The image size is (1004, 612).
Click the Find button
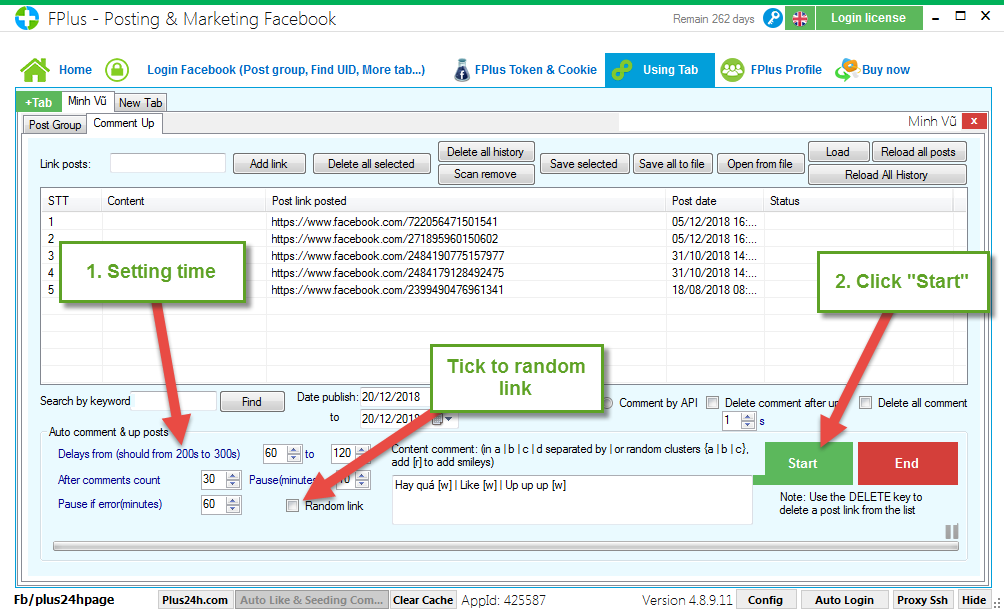pos(252,401)
